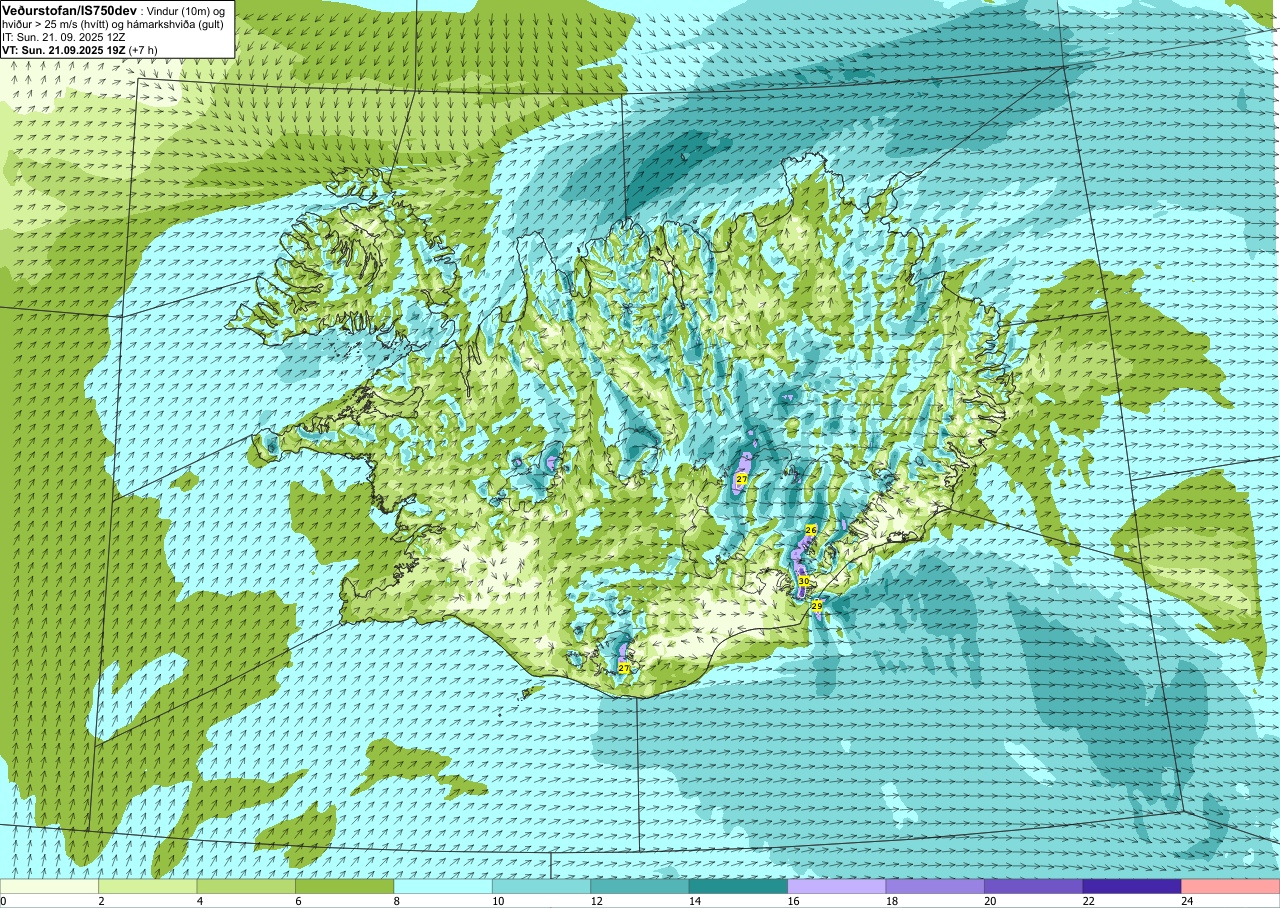This screenshot has width=1280, height=908.
Task: Click the legend scale number 4
Action: [x=200, y=901]
